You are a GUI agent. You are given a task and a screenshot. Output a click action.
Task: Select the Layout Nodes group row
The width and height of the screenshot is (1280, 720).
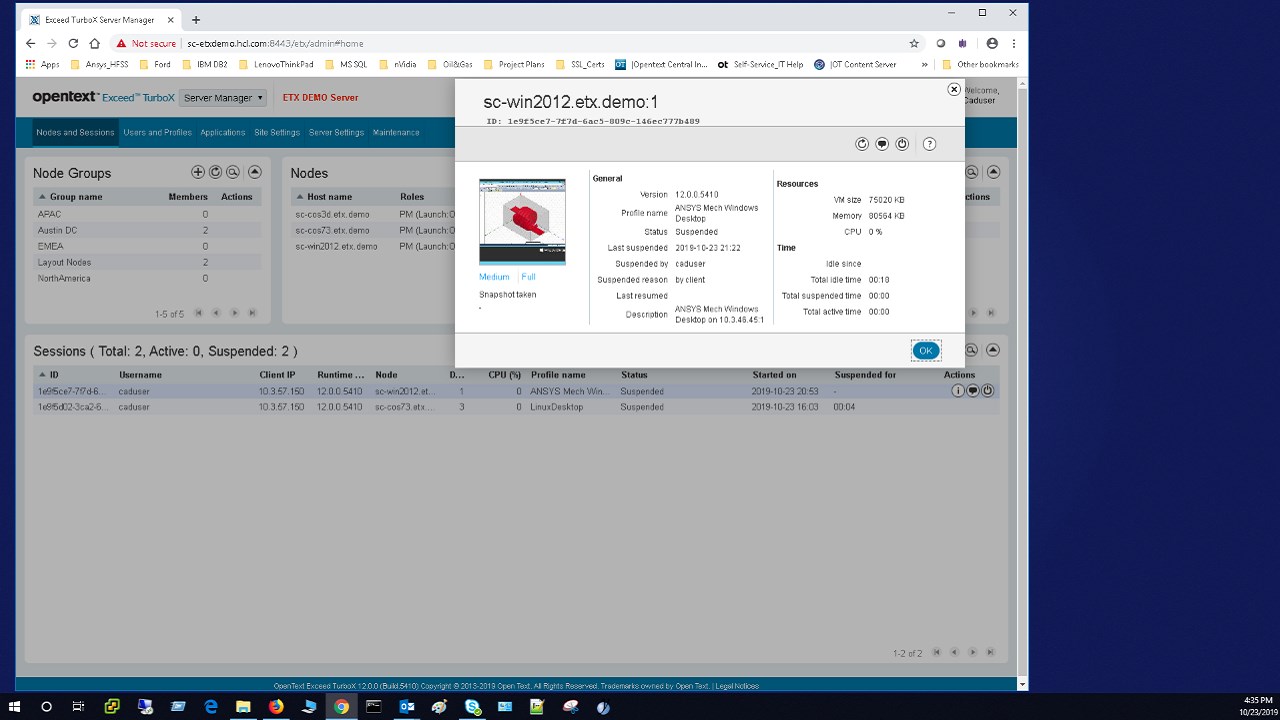[x=147, y=262]
